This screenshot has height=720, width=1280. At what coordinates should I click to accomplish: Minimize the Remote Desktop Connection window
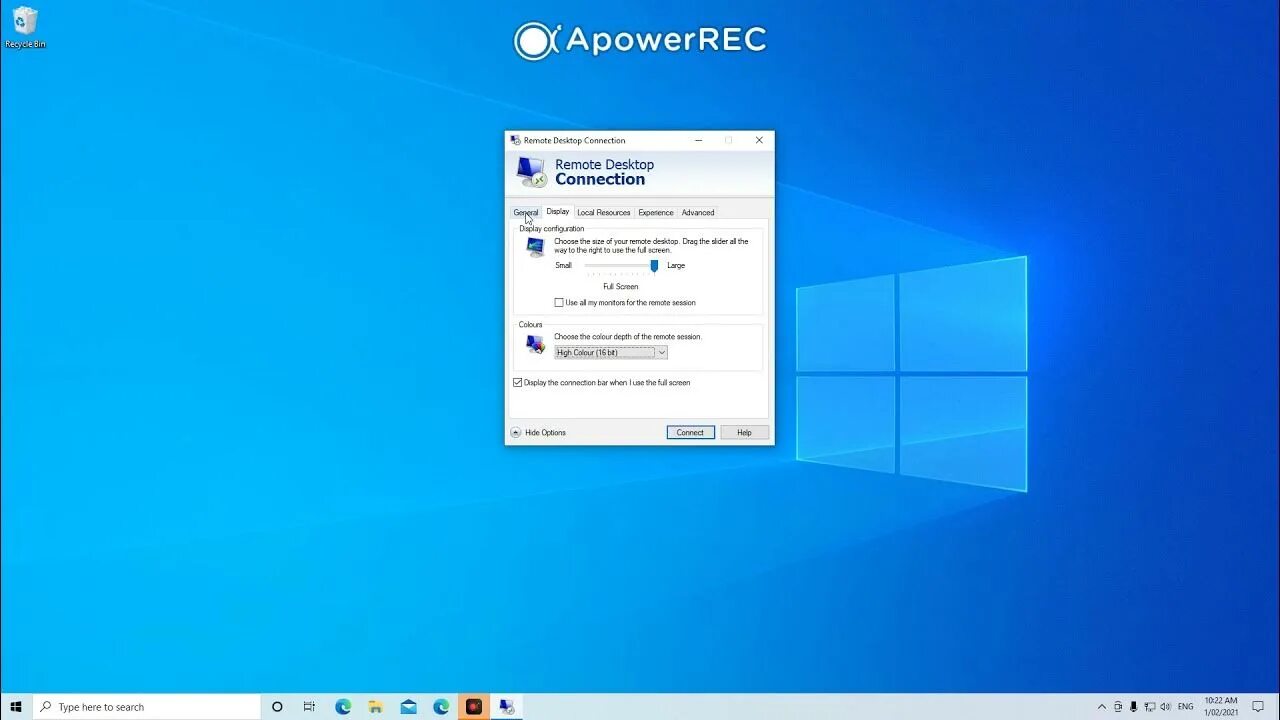pos(698,140)
